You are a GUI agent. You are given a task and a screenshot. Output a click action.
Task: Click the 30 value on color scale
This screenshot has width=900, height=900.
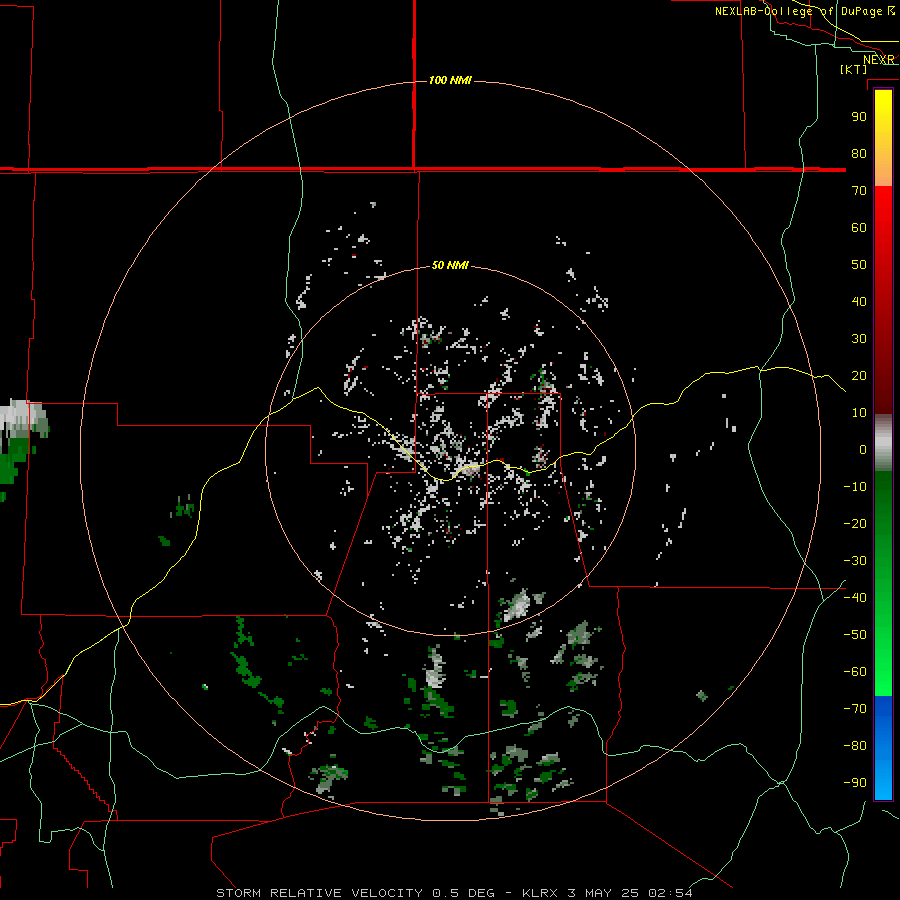[859, 339]
